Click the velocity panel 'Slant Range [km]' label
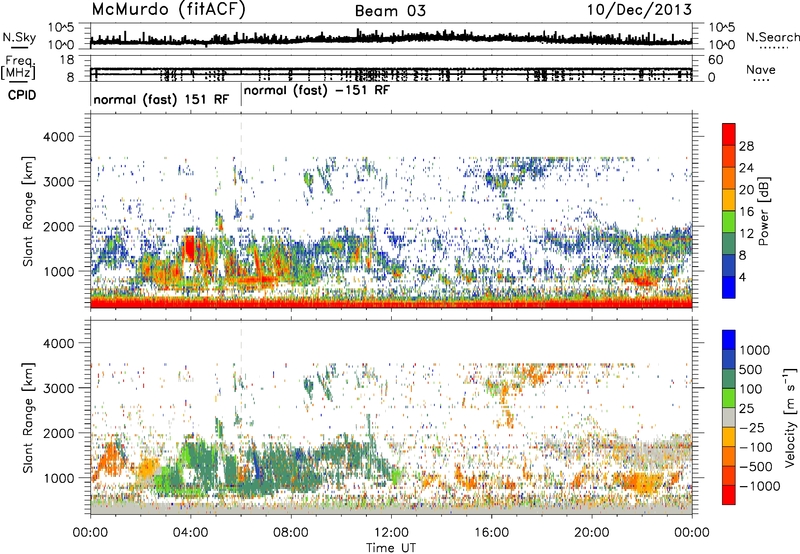The image size is (800, 554). coord(28,417)
